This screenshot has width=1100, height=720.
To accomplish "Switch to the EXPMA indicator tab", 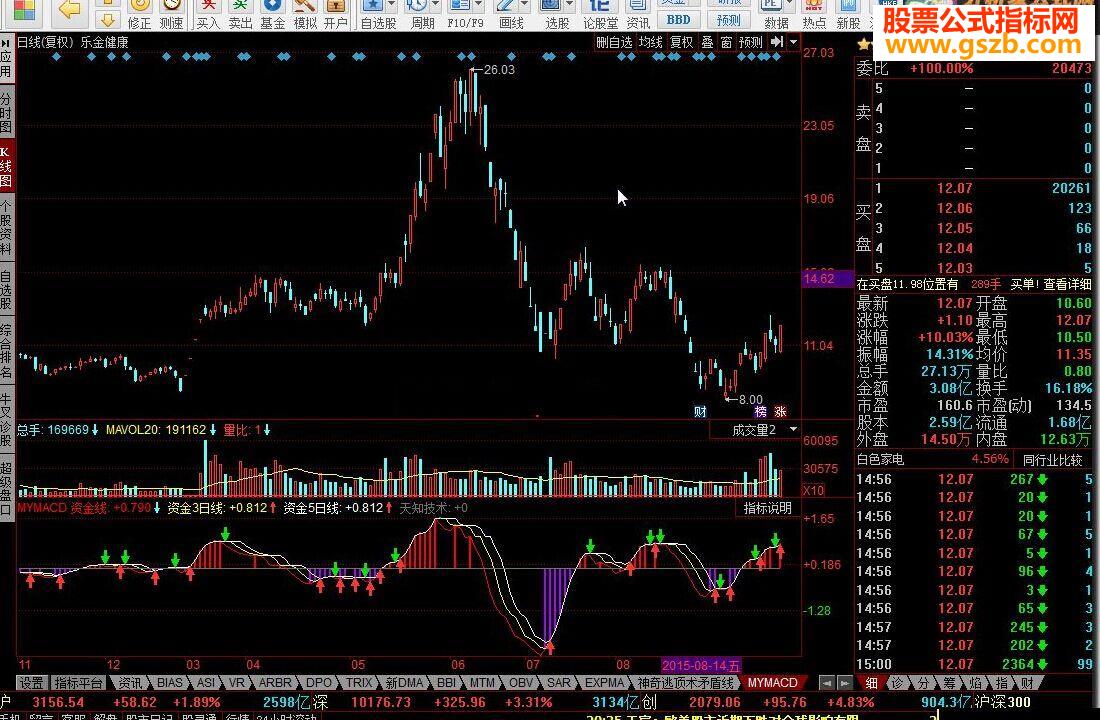I will tap(604, 683).
